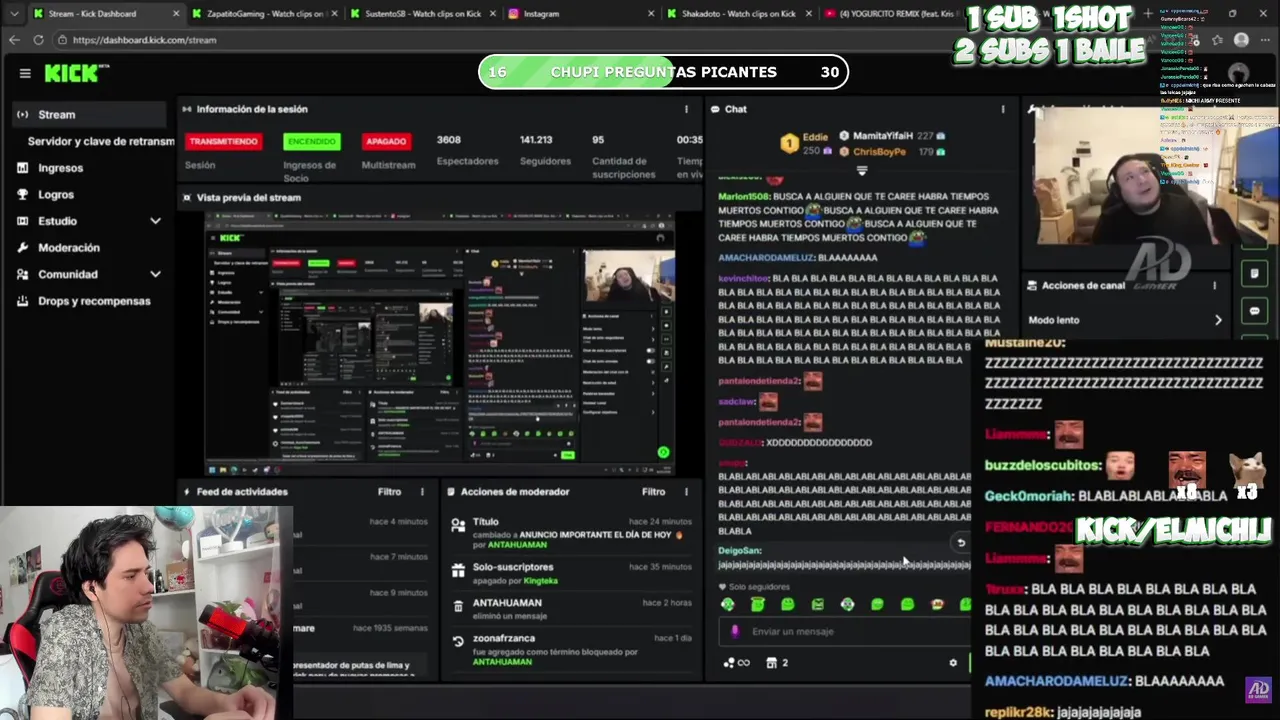This screenshot has width=1280, height=720.
Task: Click purple microphone icon in message field
Action: coord(735,631)
